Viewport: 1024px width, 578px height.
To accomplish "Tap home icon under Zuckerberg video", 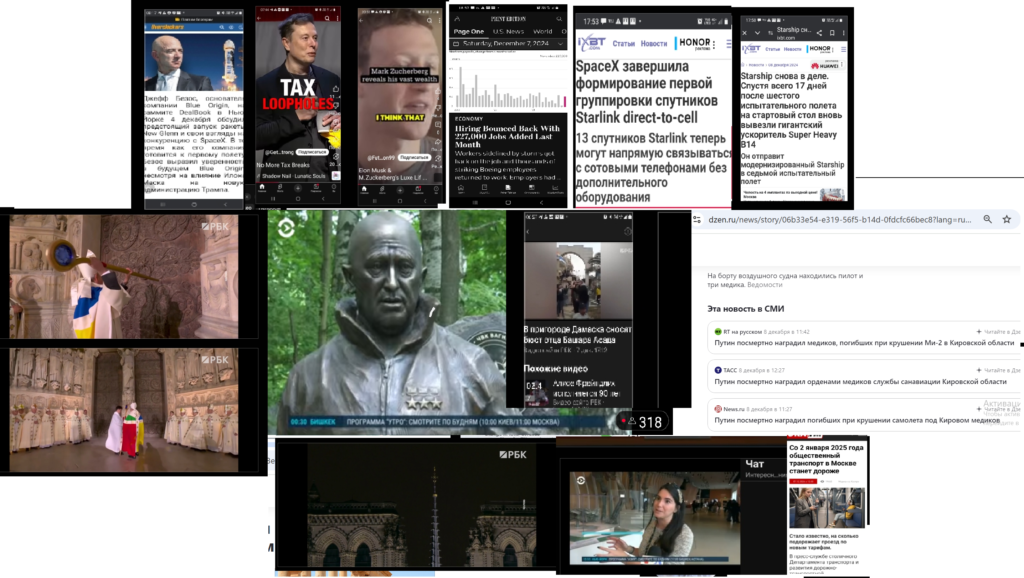I will tap(364, 190).
